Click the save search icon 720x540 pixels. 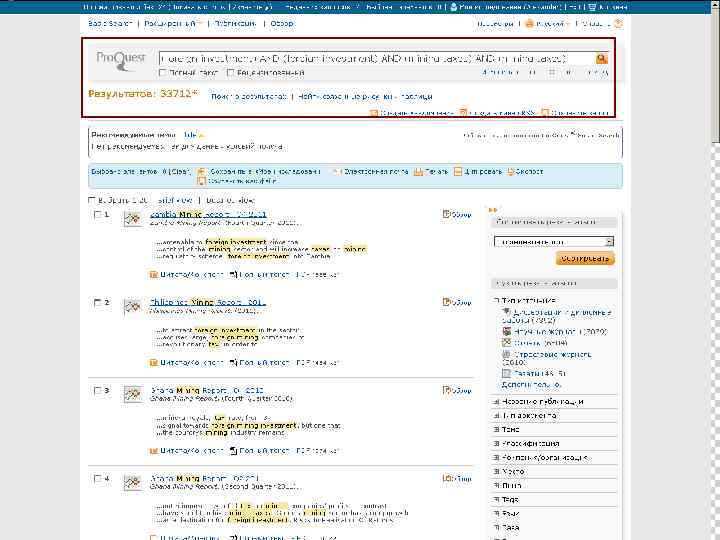[x=545, y=113]
